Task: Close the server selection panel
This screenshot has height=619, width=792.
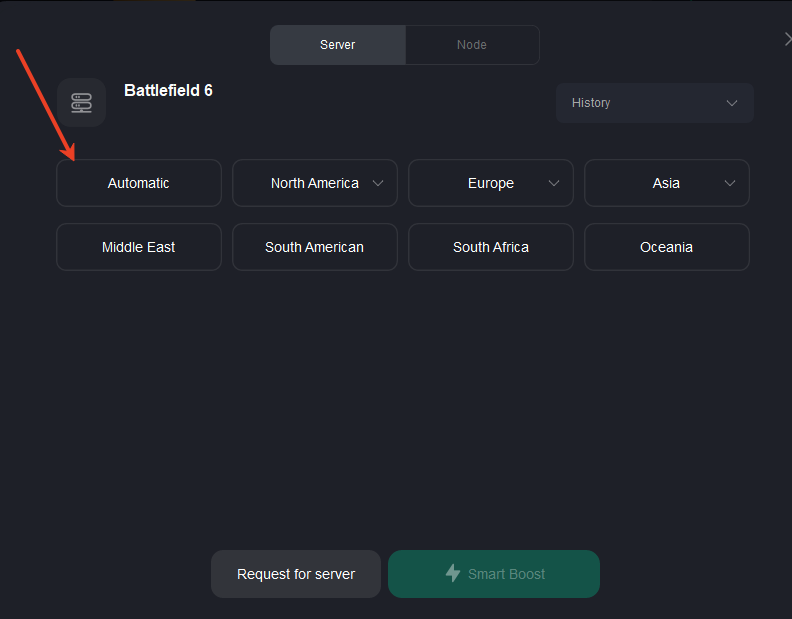Action: pos(787,39)
